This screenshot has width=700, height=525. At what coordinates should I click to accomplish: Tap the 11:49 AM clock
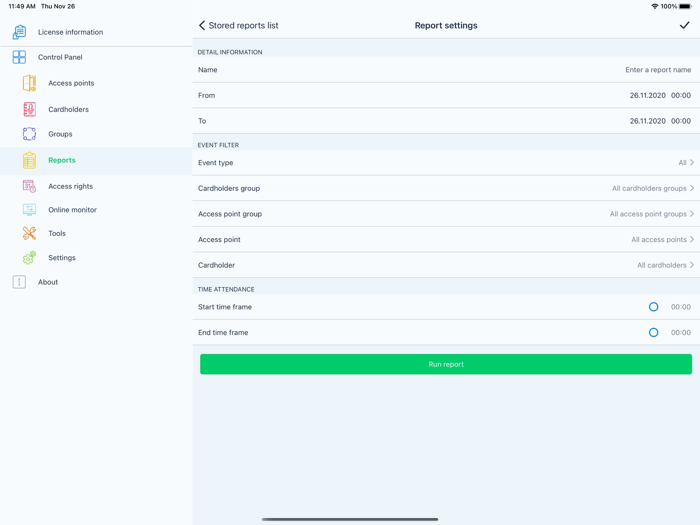pos(22,6)
